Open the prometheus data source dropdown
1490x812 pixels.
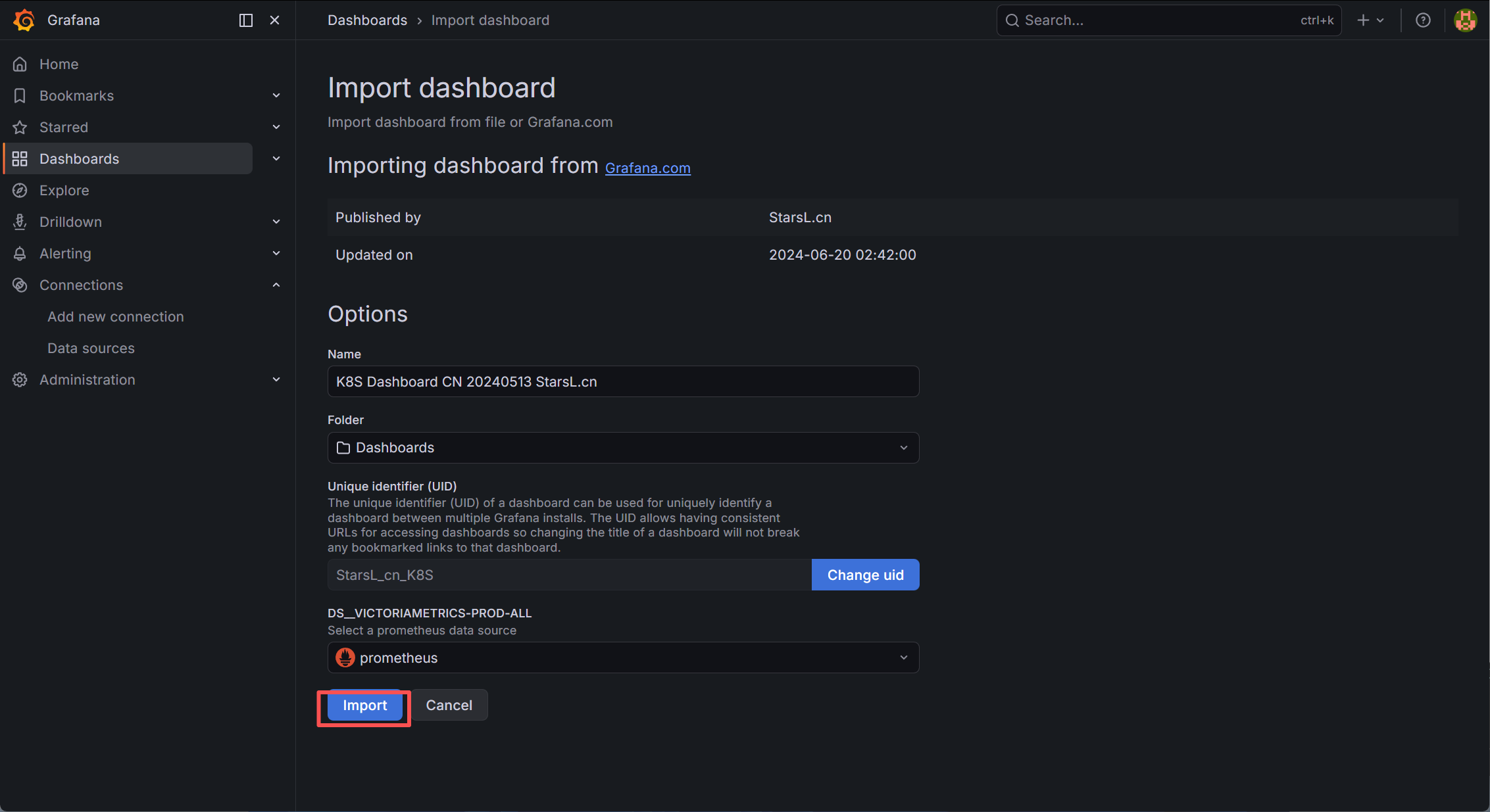(x=623, y=657)
